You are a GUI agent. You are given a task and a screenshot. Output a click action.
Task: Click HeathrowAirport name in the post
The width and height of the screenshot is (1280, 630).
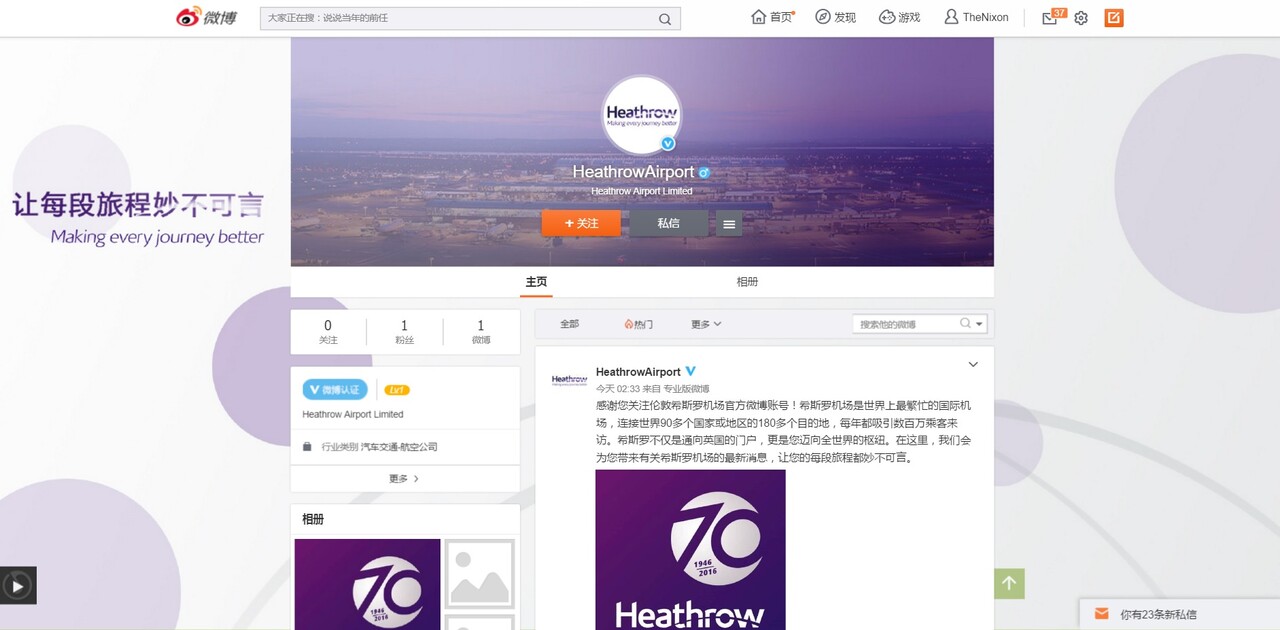coord(638,372)
